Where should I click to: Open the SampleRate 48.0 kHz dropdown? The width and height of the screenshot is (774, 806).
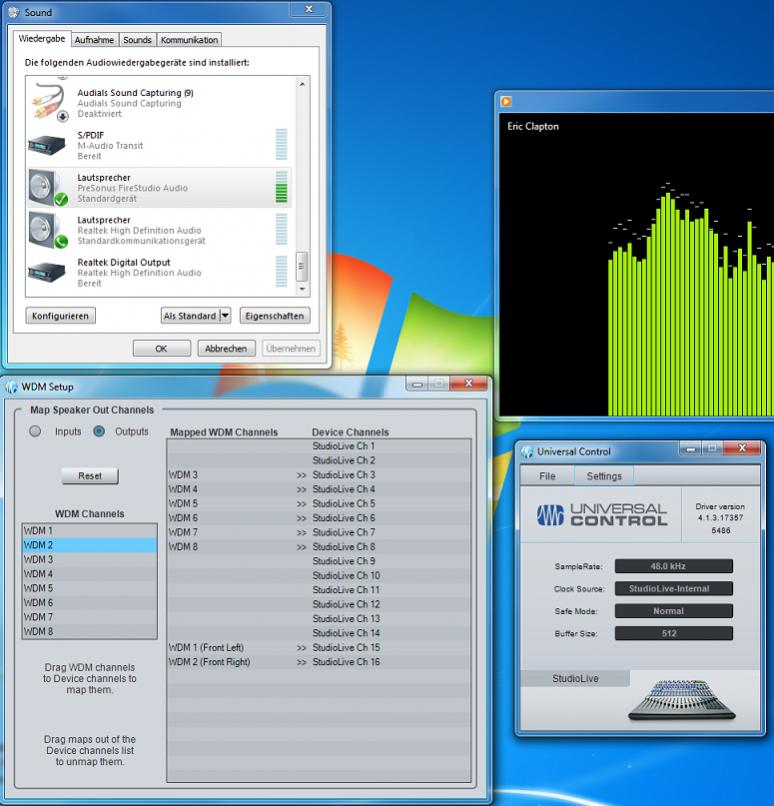(673, 566)
